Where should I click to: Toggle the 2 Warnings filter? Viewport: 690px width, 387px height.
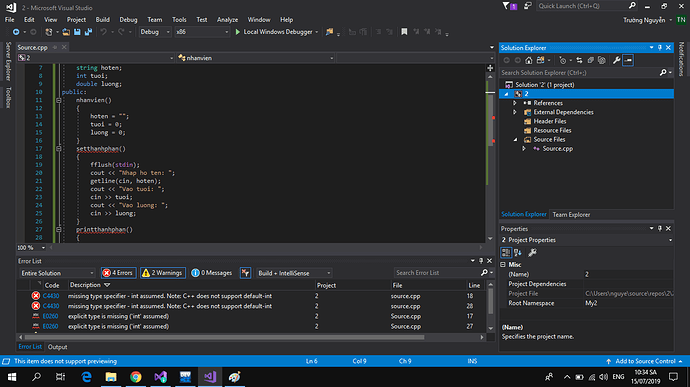[163, 273]
